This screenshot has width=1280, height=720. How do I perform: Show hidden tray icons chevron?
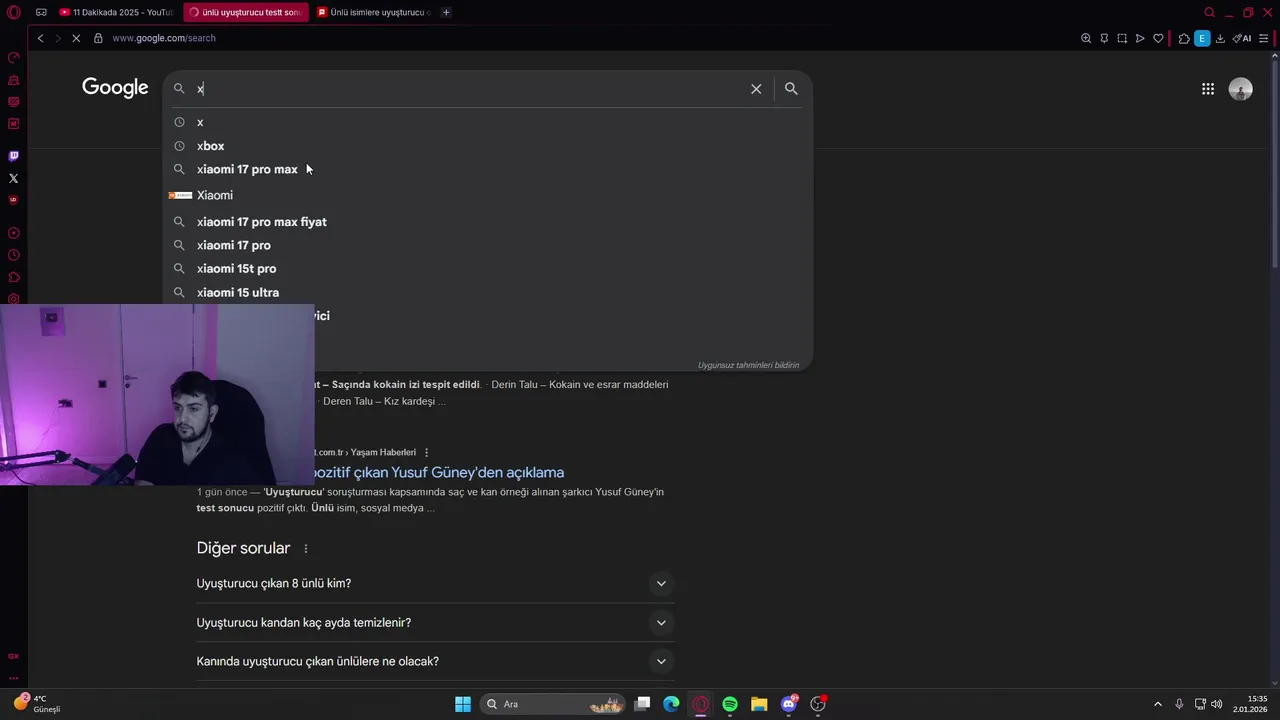click(x=1158, y=704)
